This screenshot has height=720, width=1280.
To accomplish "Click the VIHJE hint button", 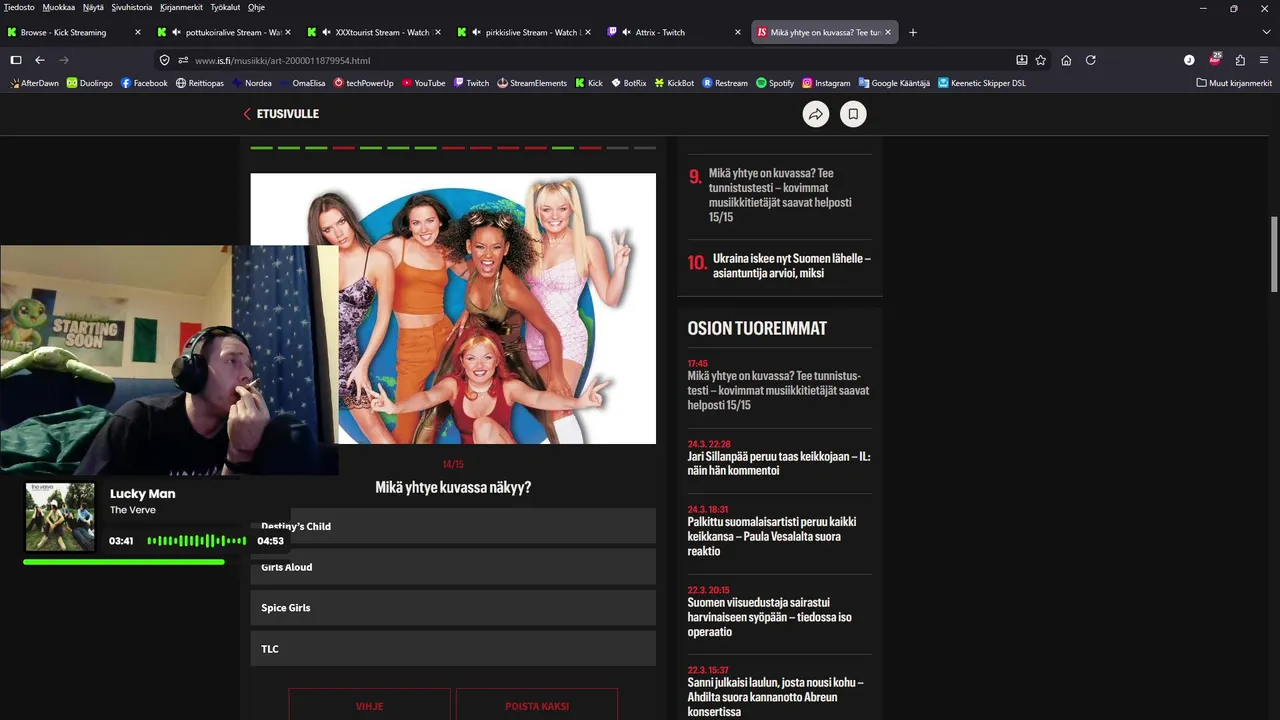I will 369,704.
